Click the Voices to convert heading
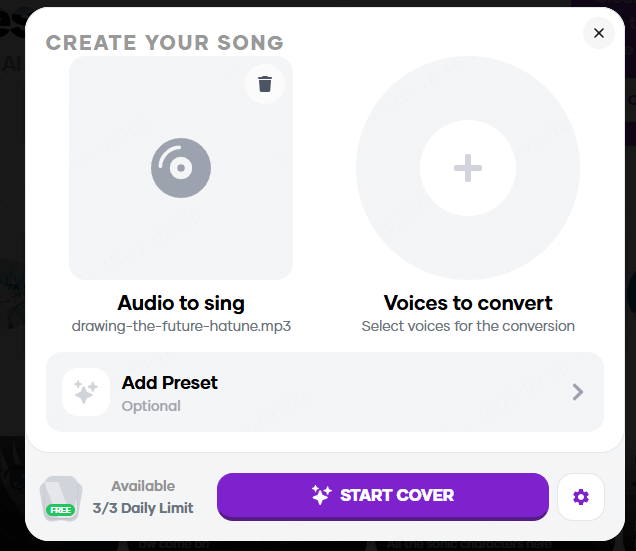The width and height of the screenshot is (636, 551). coord(468,303)
